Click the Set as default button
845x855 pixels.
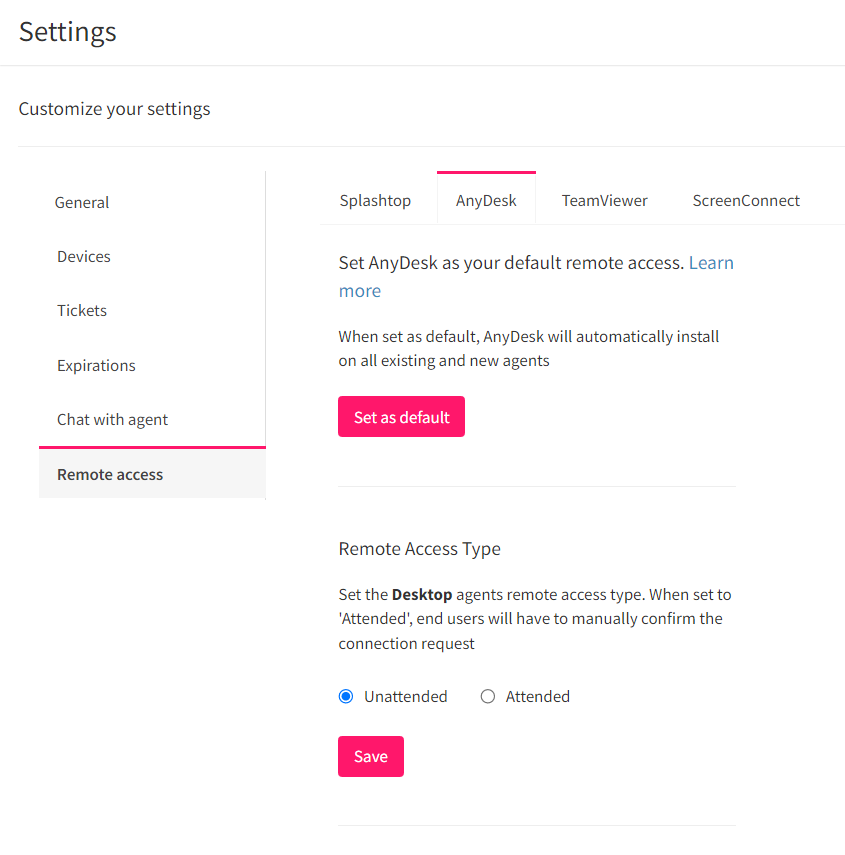click(401, 417)
